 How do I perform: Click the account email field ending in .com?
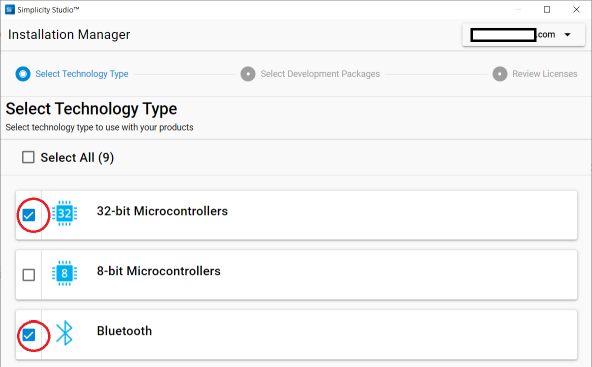(x=513, y=35)
